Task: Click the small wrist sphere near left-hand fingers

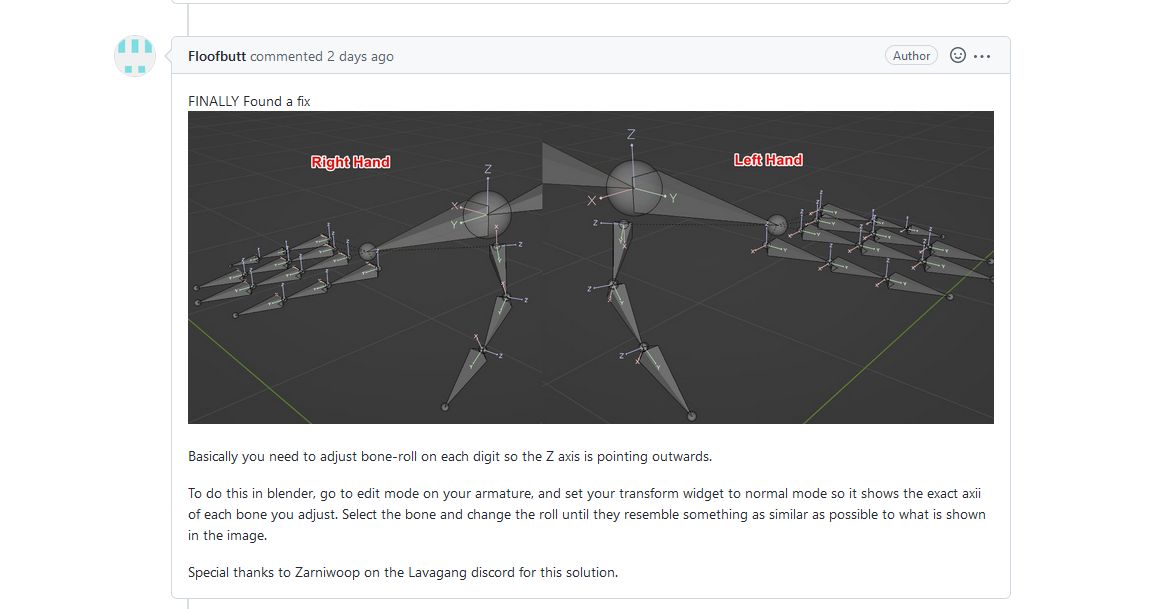Action: (777, 224)
